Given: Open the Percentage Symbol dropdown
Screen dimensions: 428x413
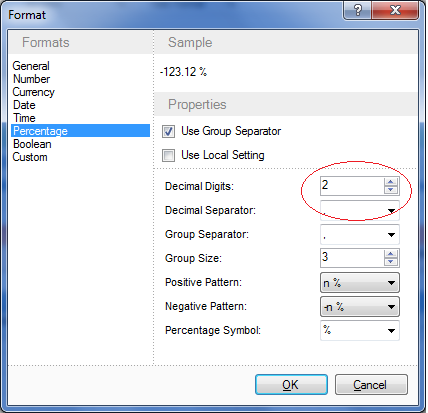Looking at the screenshot, I should pyautogui.click(x=360, y=331).
